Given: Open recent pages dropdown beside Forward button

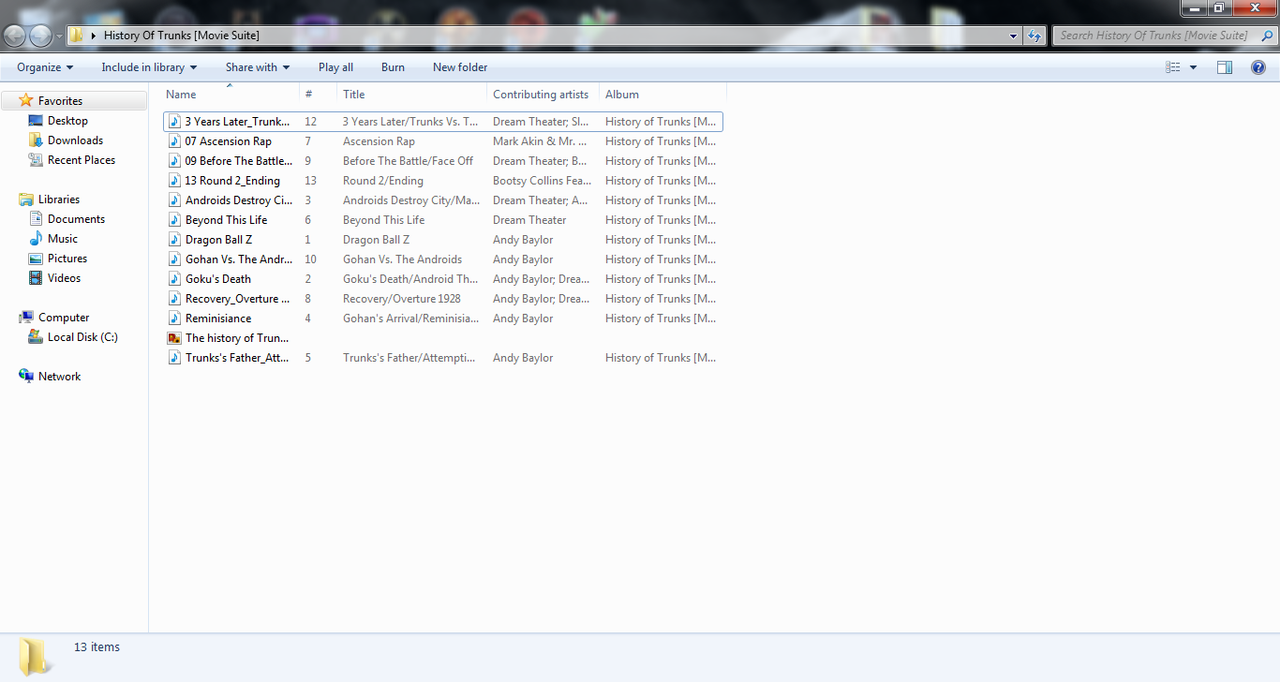Looking at the screenshot, I should coord(59,36).
